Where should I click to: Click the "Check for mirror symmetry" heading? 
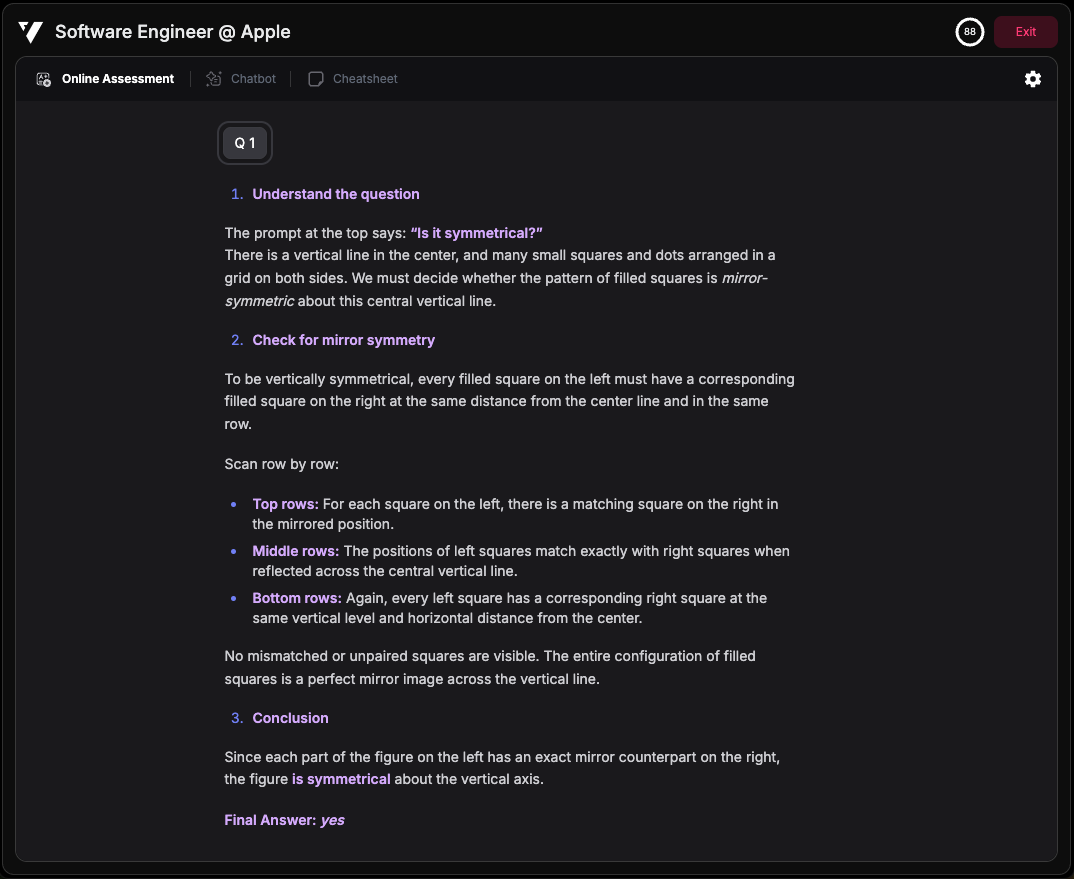point(343,340)
